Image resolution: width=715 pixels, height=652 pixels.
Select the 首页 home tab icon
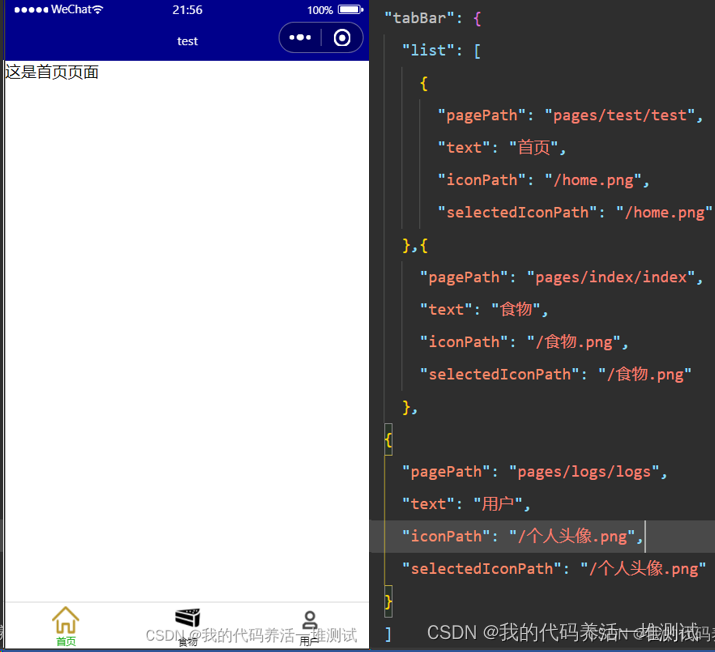66,620
